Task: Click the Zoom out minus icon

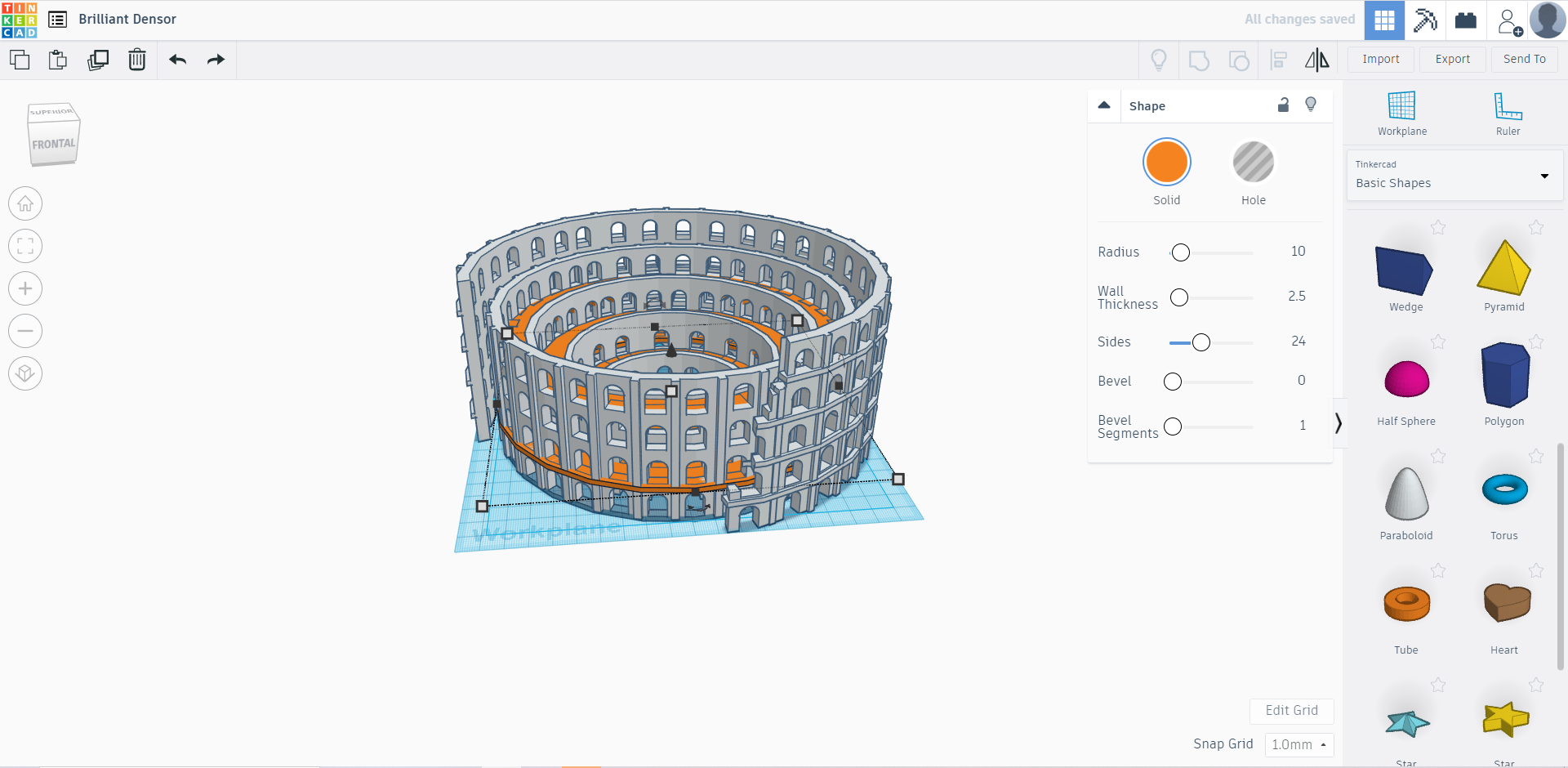Action: (25, 331)
